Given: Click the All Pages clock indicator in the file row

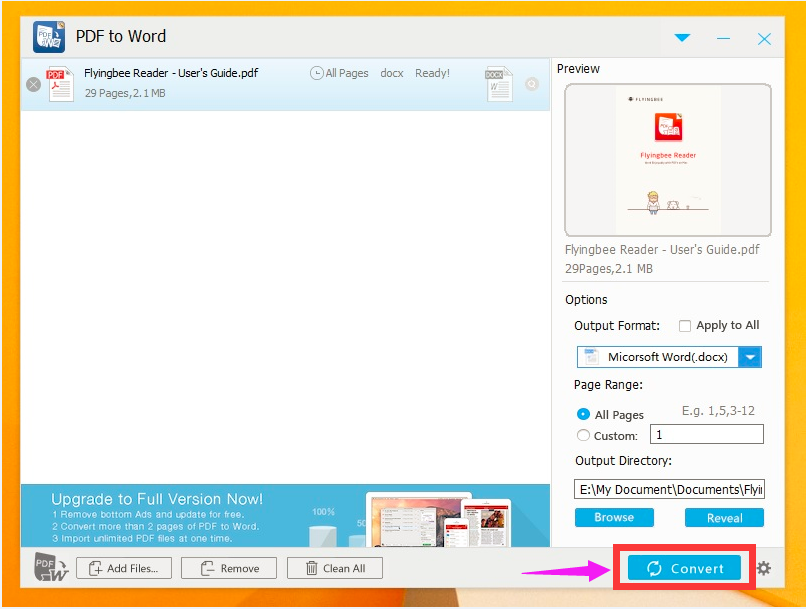Looking at the screenshot, I should pos(339,73).
